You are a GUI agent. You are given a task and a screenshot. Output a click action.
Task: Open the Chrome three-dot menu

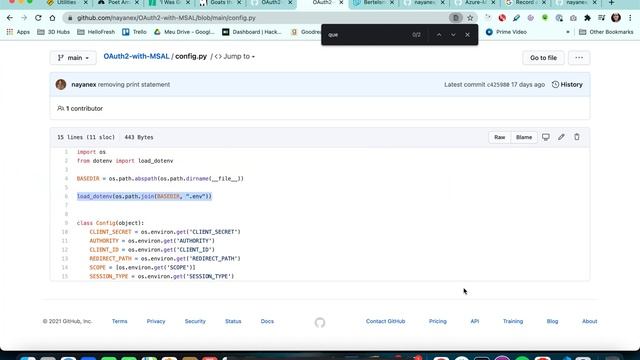[x=630, y=18]
